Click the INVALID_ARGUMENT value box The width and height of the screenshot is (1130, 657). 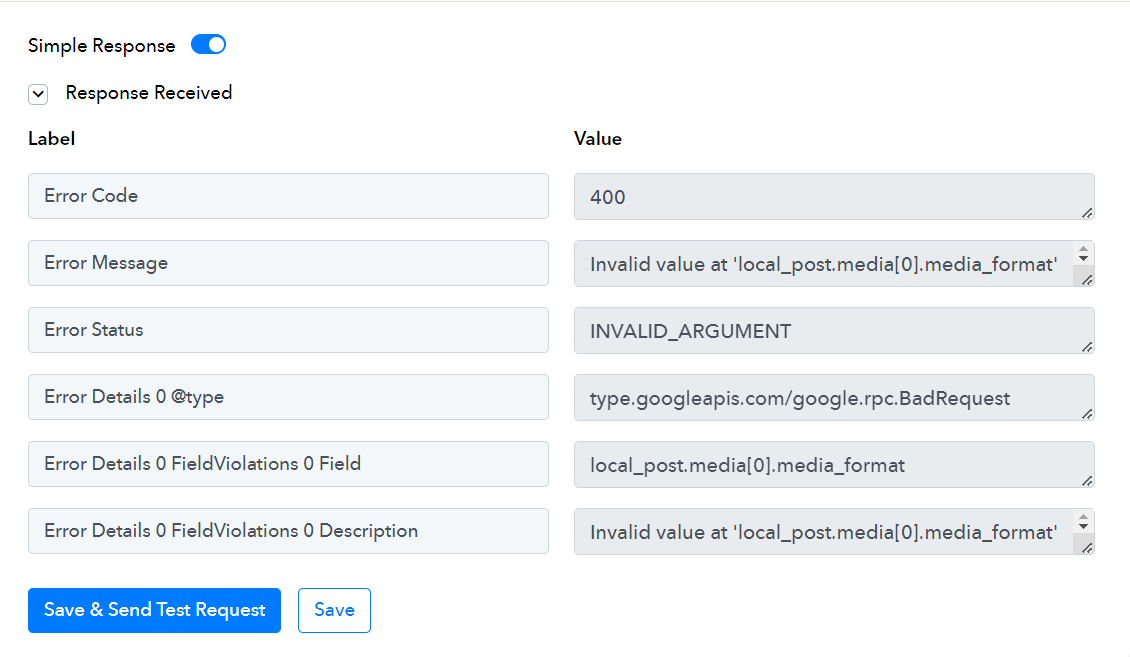(x=834, y=331)
